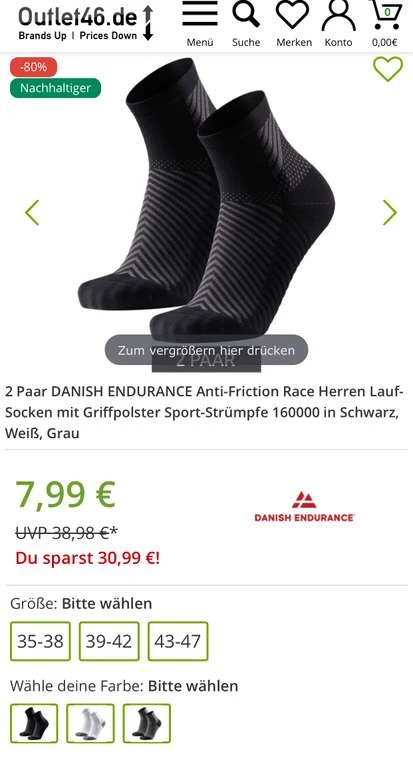Add product to wishlist via green heart
413x768 pixels.
tap(388, 69)
